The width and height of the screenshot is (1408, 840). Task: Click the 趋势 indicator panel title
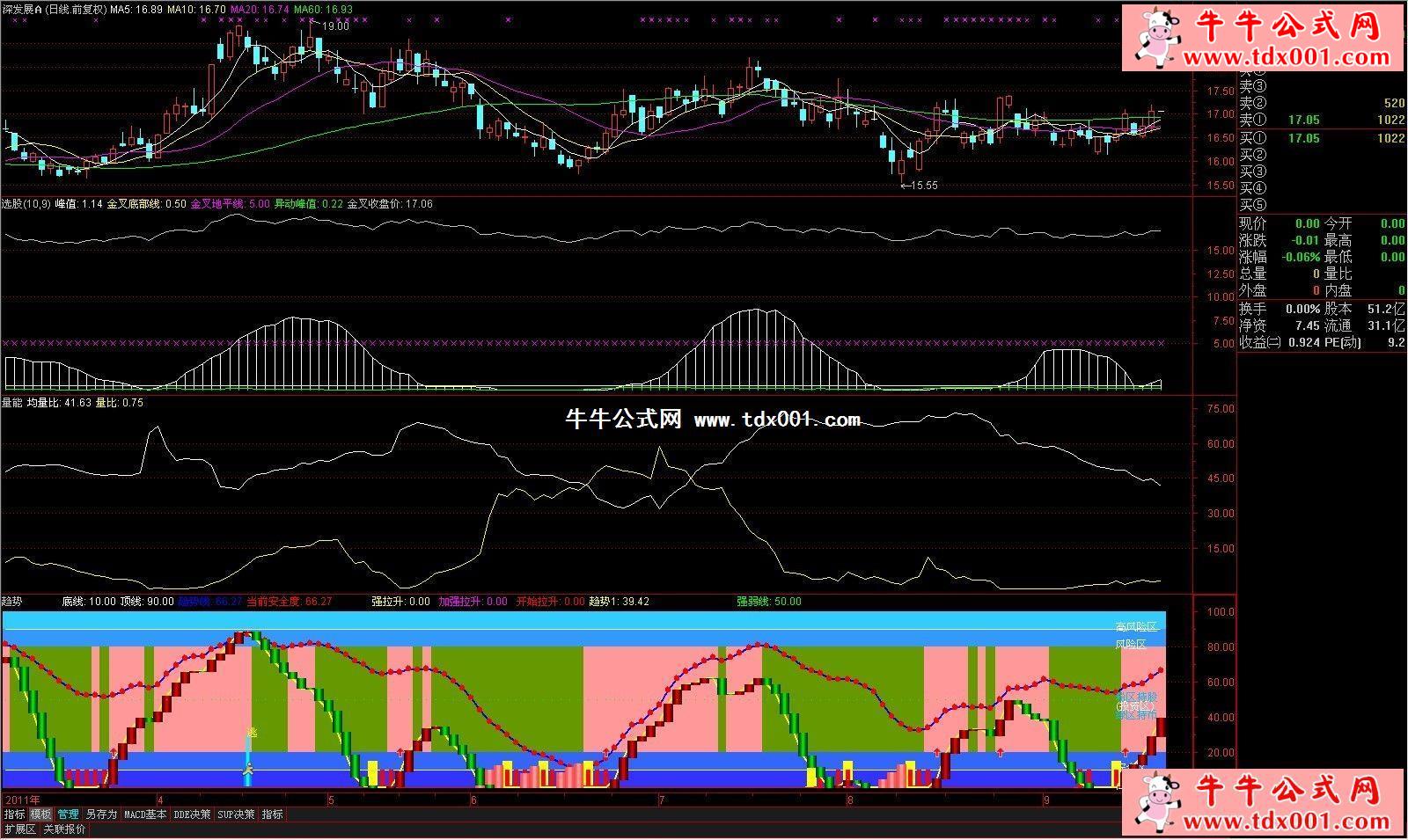[x=11, y=602]
